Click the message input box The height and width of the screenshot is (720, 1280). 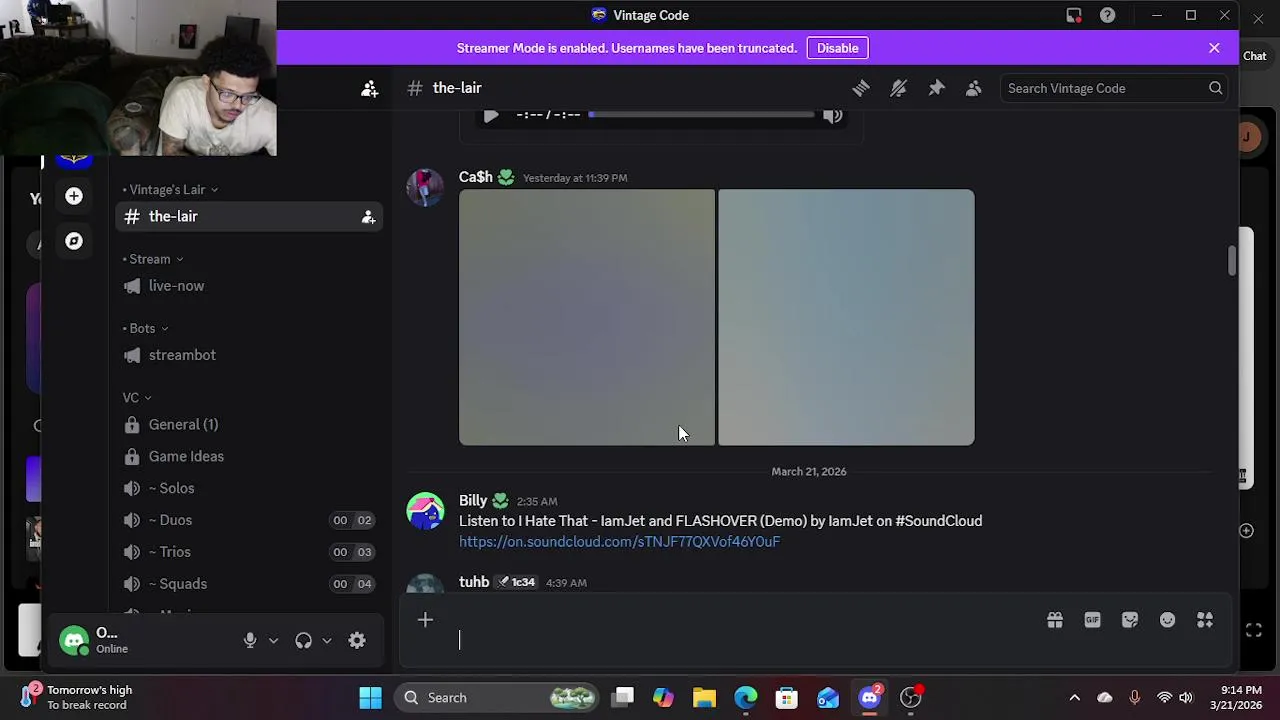click(815, 640)
